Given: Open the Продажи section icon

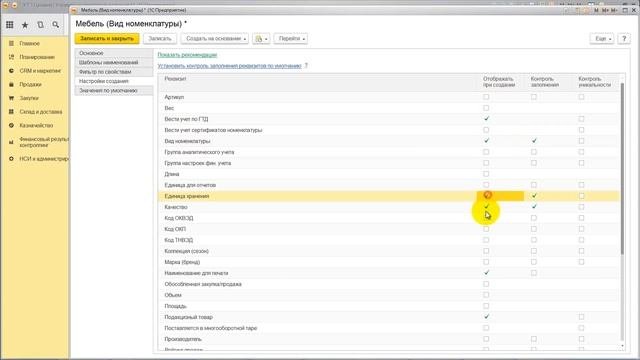Looking at the screenshot, I should (11, 84).
